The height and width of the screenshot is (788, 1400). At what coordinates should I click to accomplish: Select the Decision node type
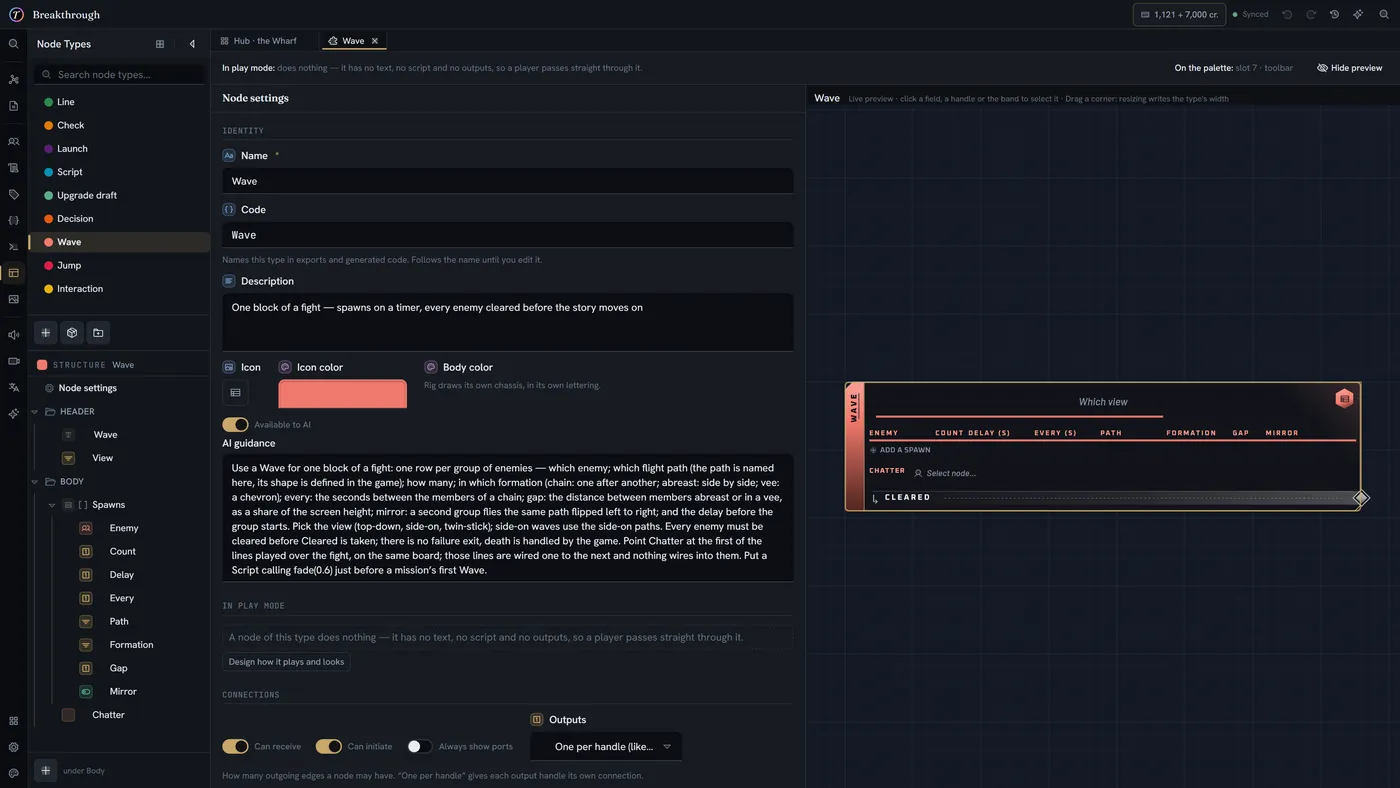click(x=119, y=219)
